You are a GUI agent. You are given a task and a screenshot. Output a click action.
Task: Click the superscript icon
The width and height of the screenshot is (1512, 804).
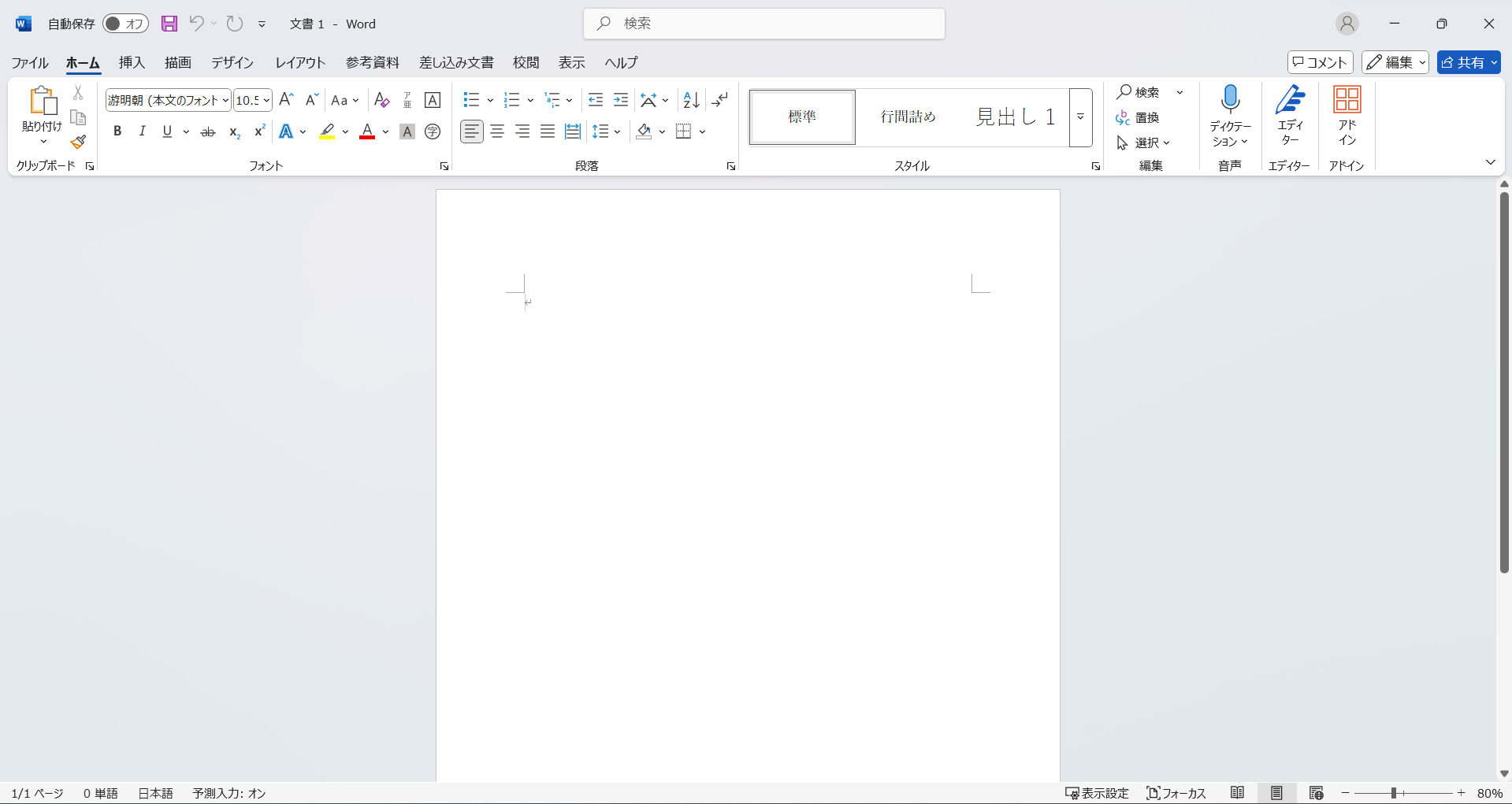(x=259, y=132)
